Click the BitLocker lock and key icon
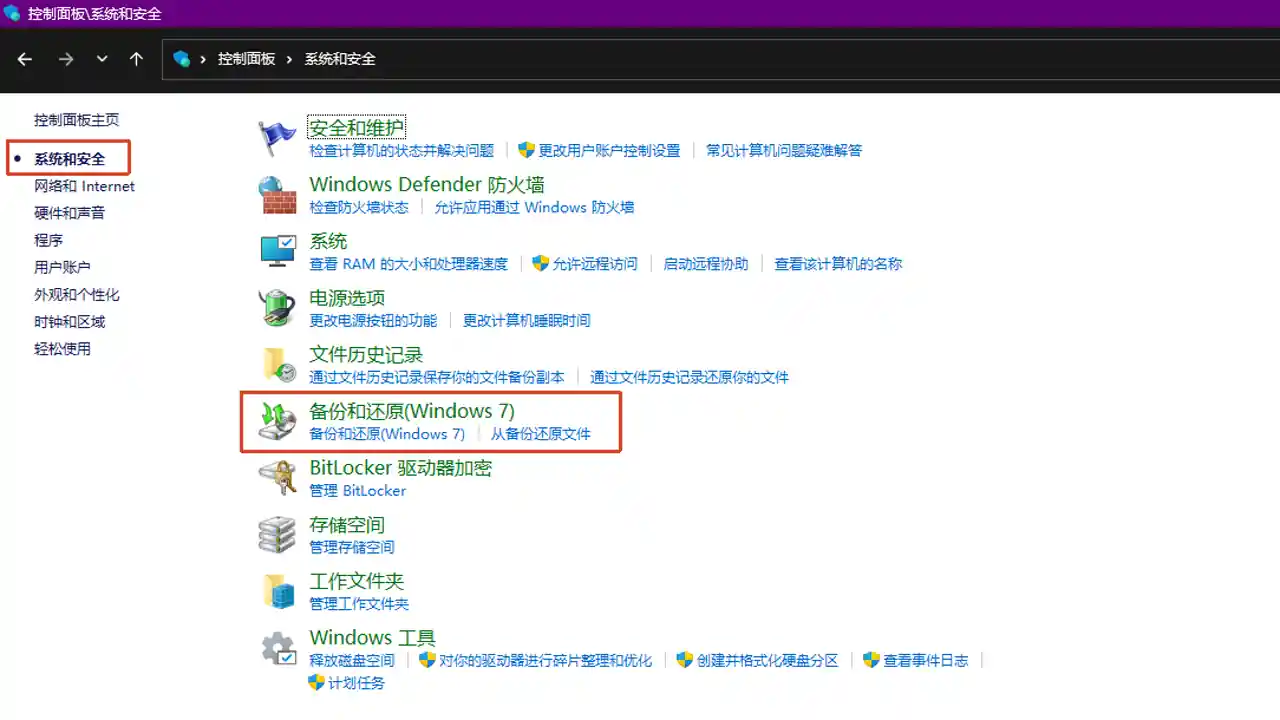 tap(277, 478)
